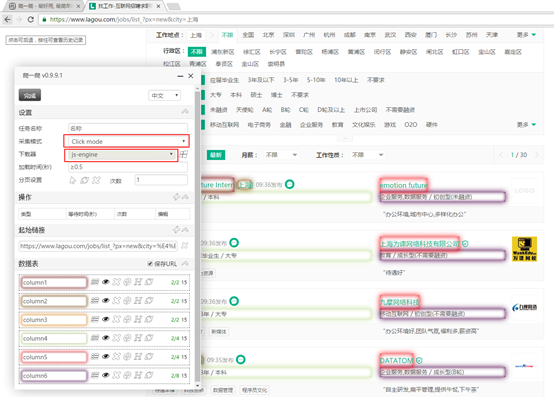Click the list icon beside column6

click(94, 375)
